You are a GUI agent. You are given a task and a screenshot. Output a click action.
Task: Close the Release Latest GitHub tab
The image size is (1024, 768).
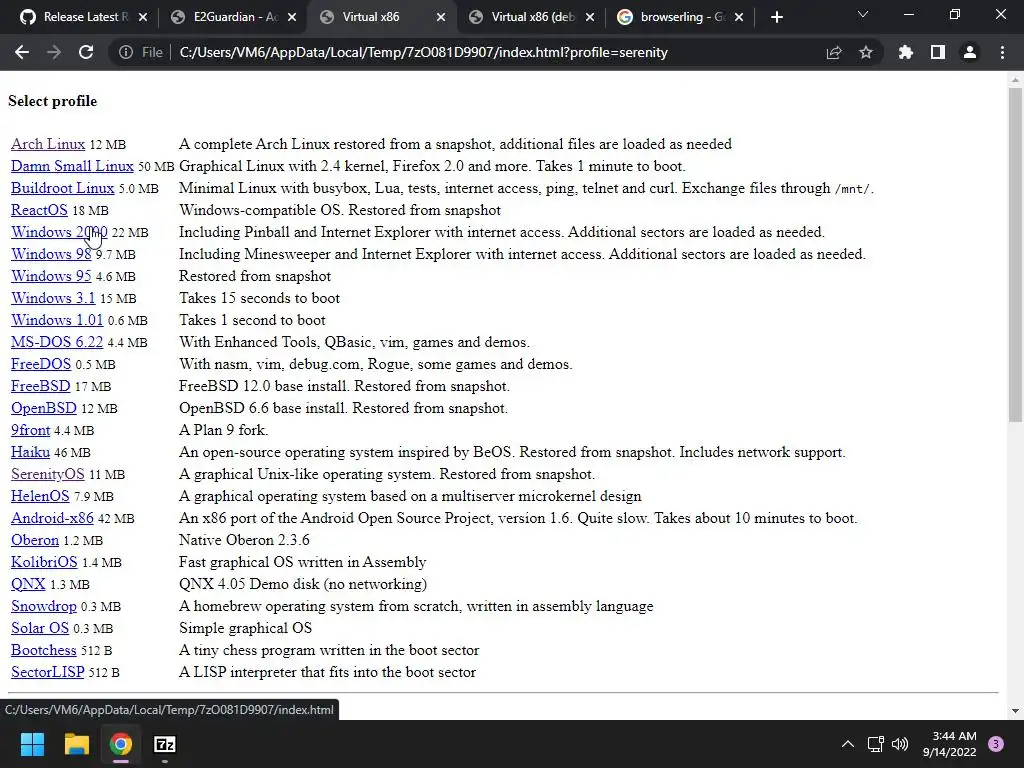143,18
